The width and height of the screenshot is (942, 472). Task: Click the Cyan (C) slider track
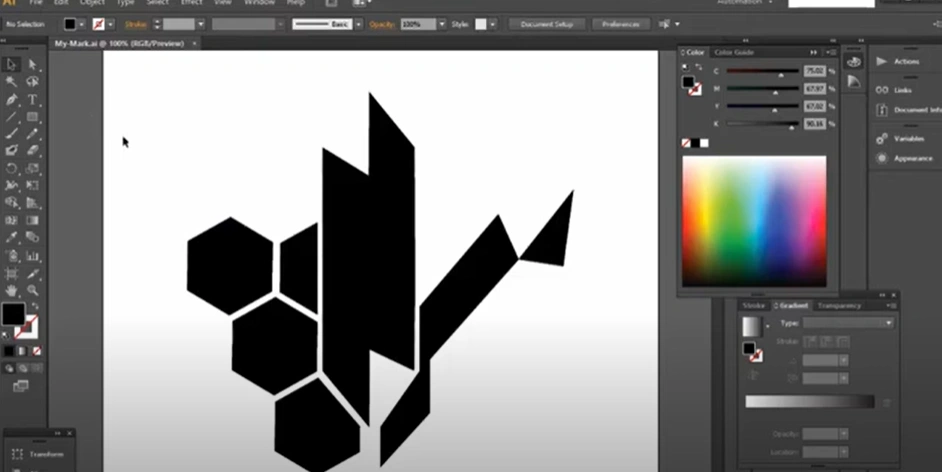click(762, 71)
